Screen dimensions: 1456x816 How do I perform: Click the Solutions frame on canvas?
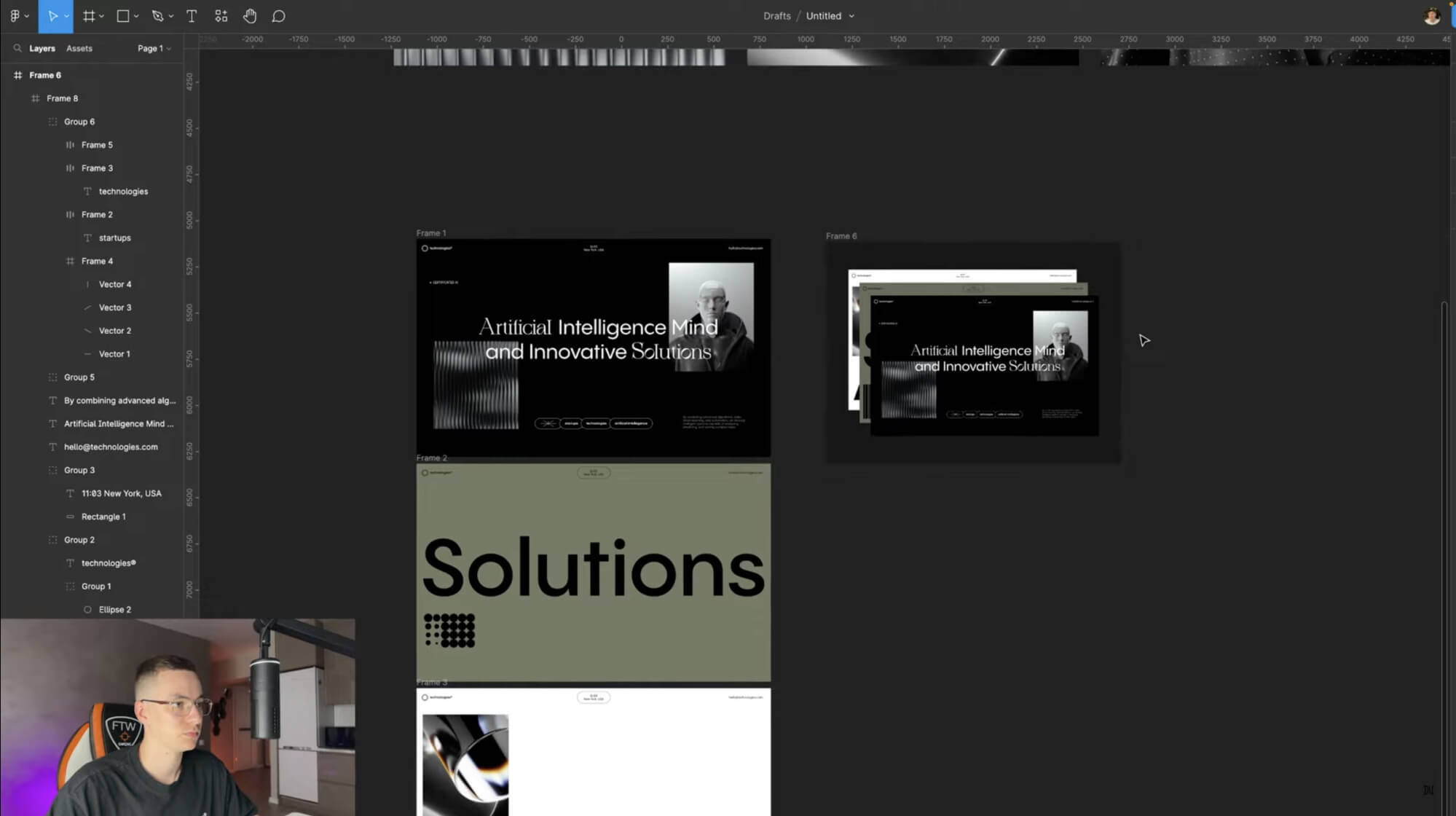click(x=593, y=572)
